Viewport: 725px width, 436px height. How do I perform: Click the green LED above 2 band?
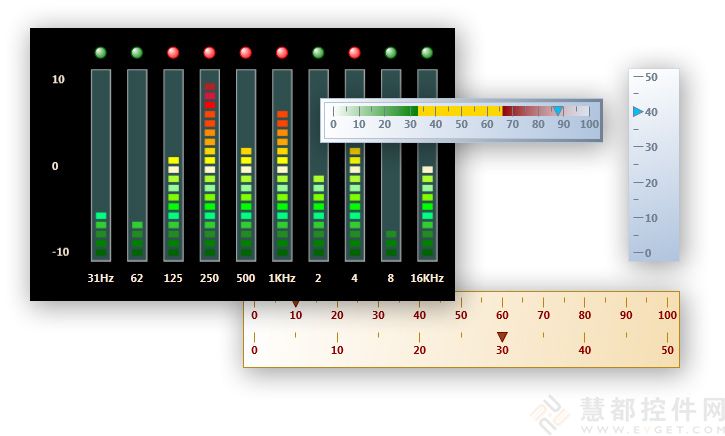(318, 52)
